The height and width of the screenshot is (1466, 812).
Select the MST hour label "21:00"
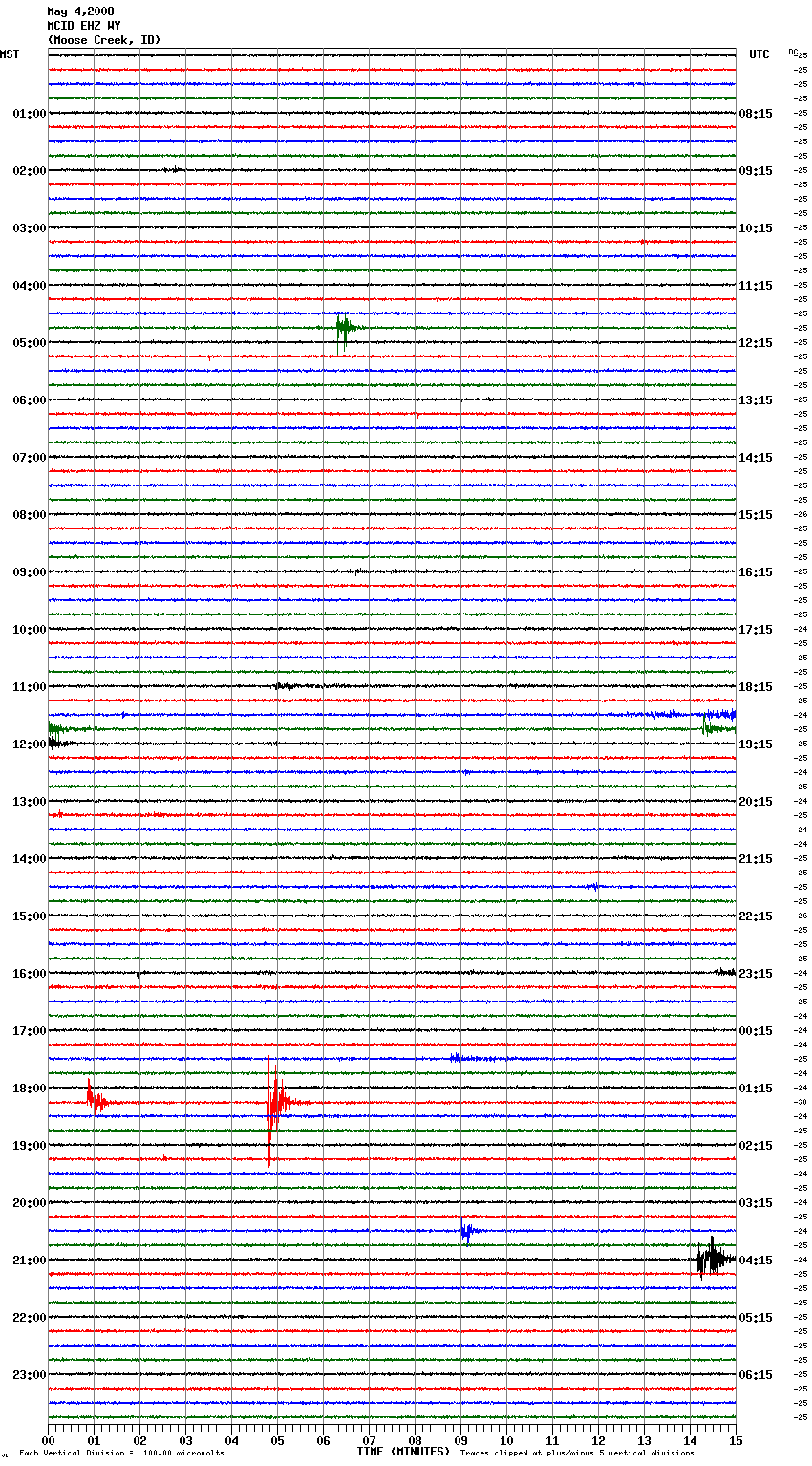pos(30,1261)
